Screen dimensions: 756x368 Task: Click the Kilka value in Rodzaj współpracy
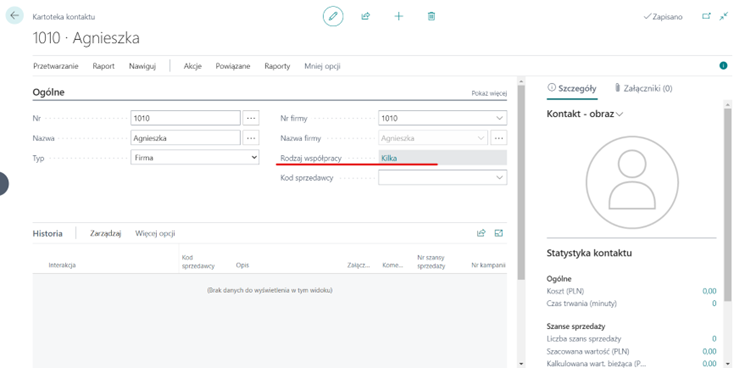point(389,158)
